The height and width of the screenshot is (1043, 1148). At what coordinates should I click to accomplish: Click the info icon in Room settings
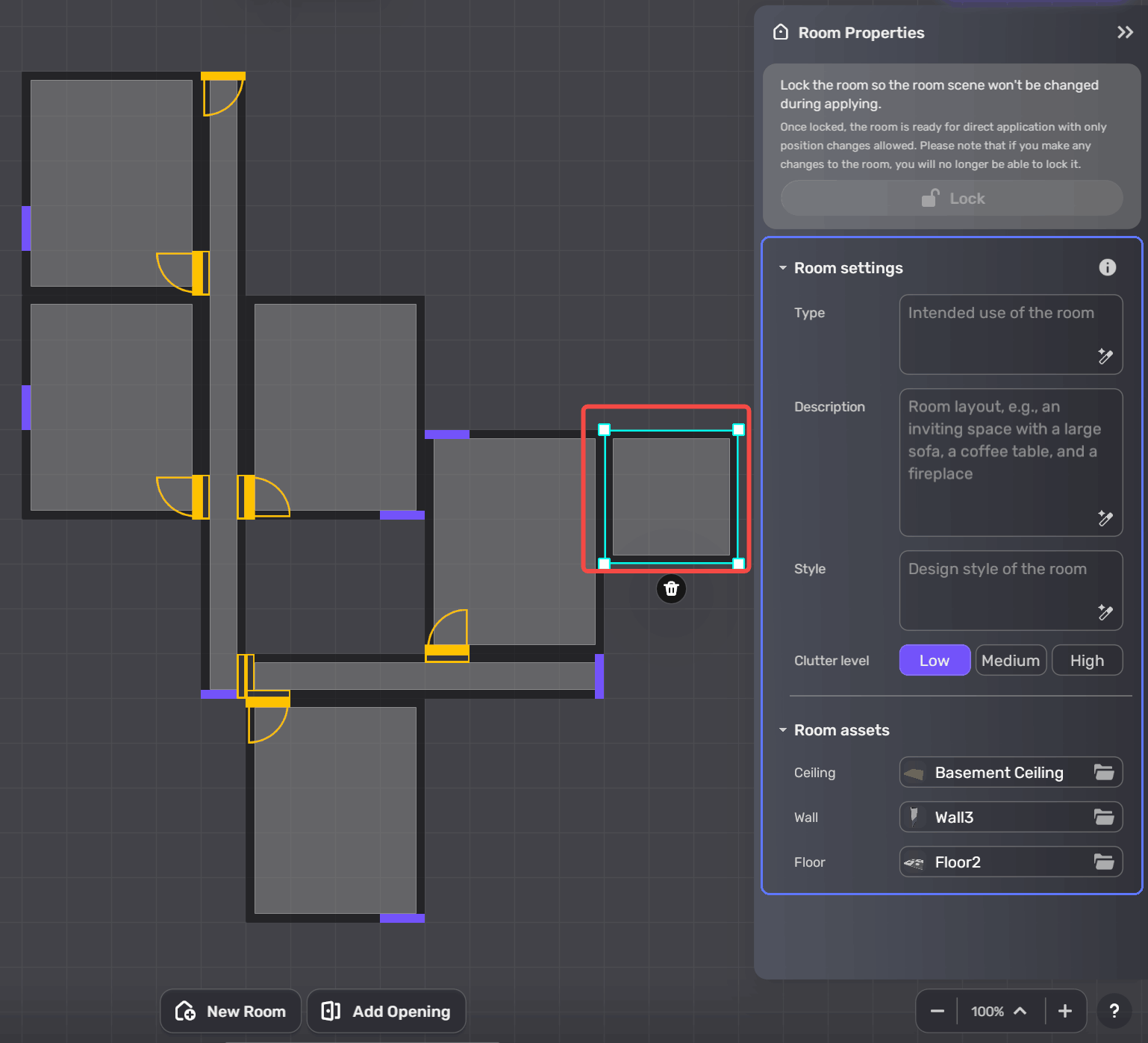coord(1107,267)
